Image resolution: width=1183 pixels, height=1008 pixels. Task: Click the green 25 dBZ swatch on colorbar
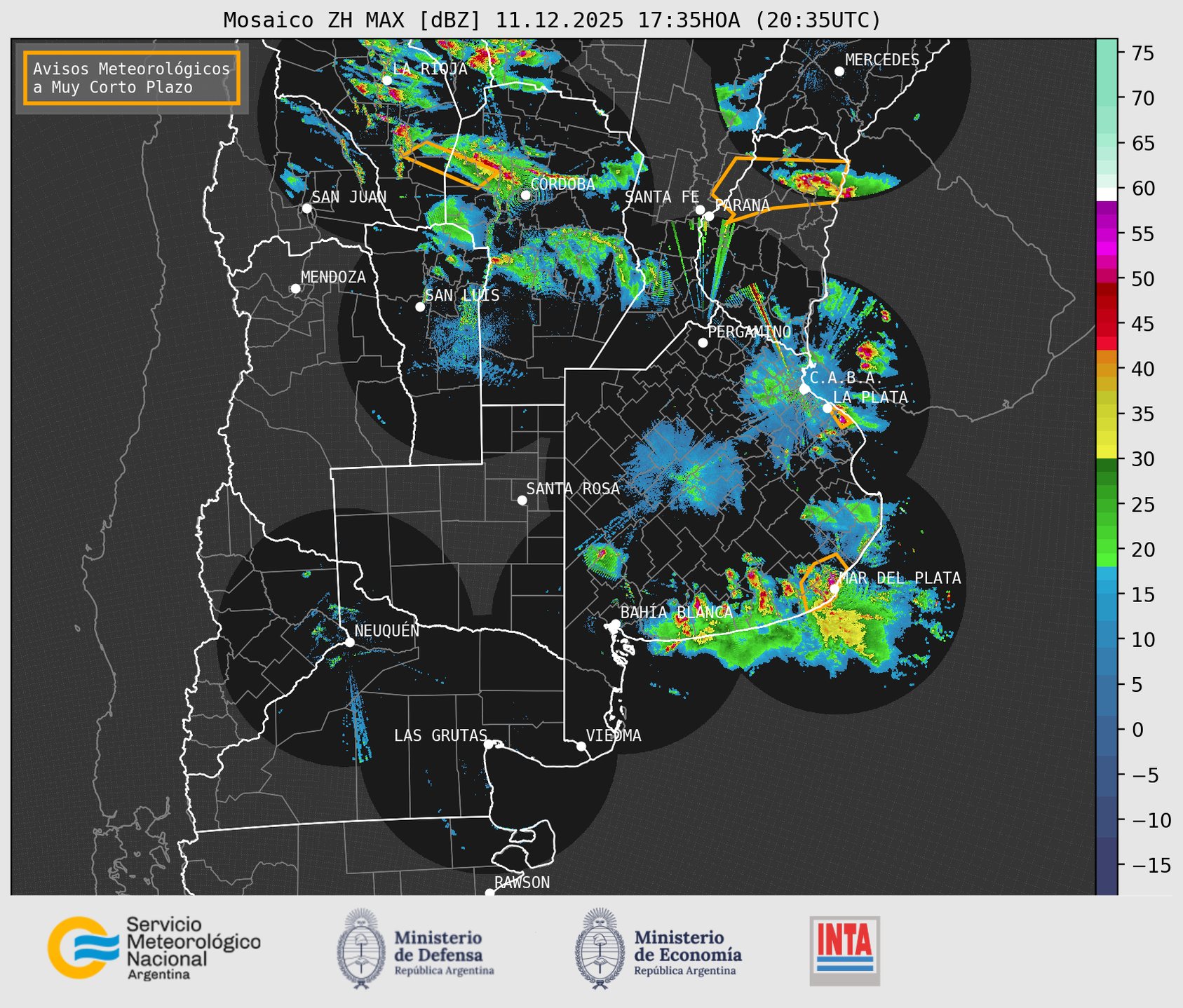coord(1107,504)
